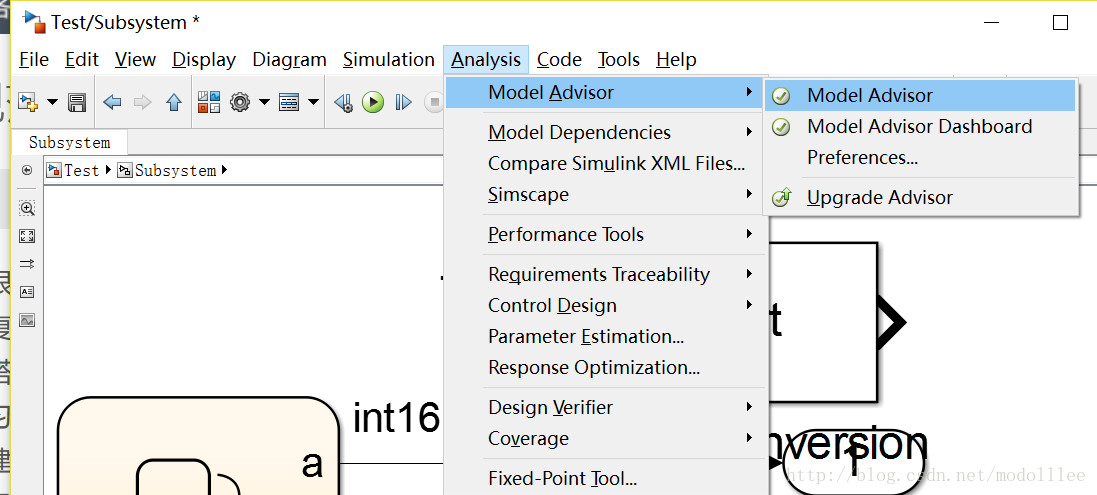Expand Requirements Traceability submenu

coord(605,274)
